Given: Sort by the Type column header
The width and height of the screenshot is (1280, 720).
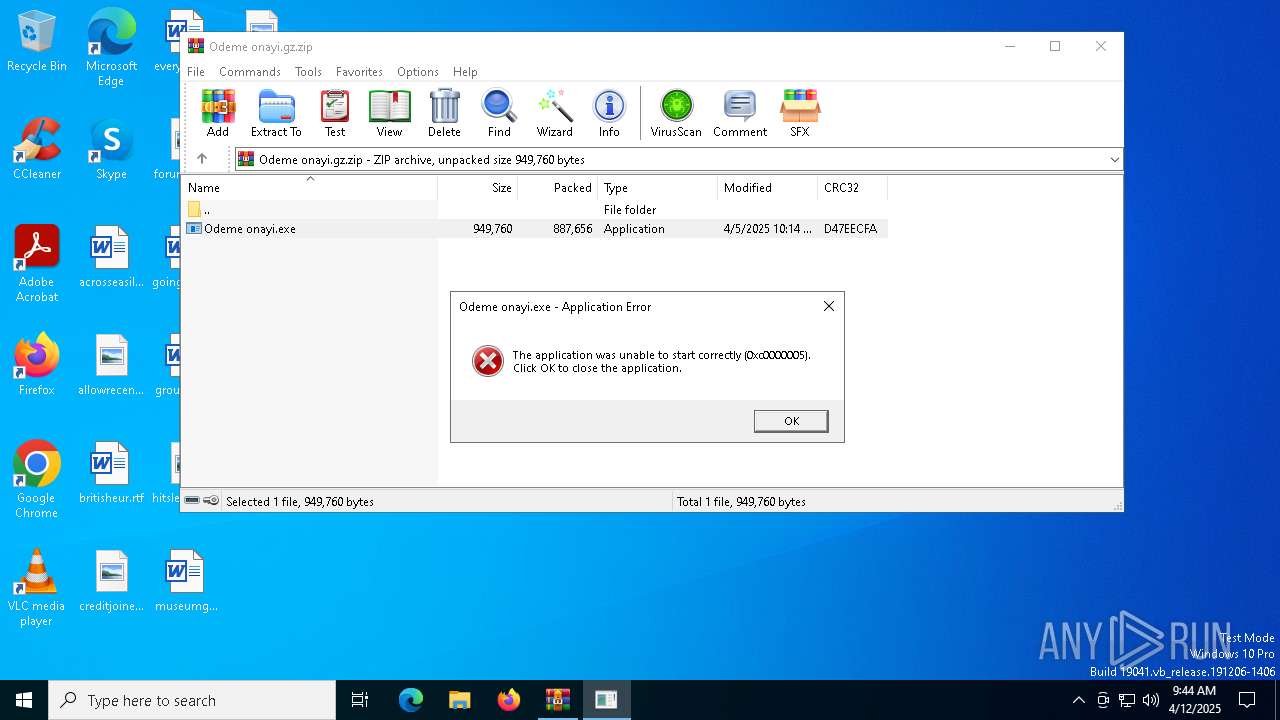Looking at the screenshot, I should (658, 188).
